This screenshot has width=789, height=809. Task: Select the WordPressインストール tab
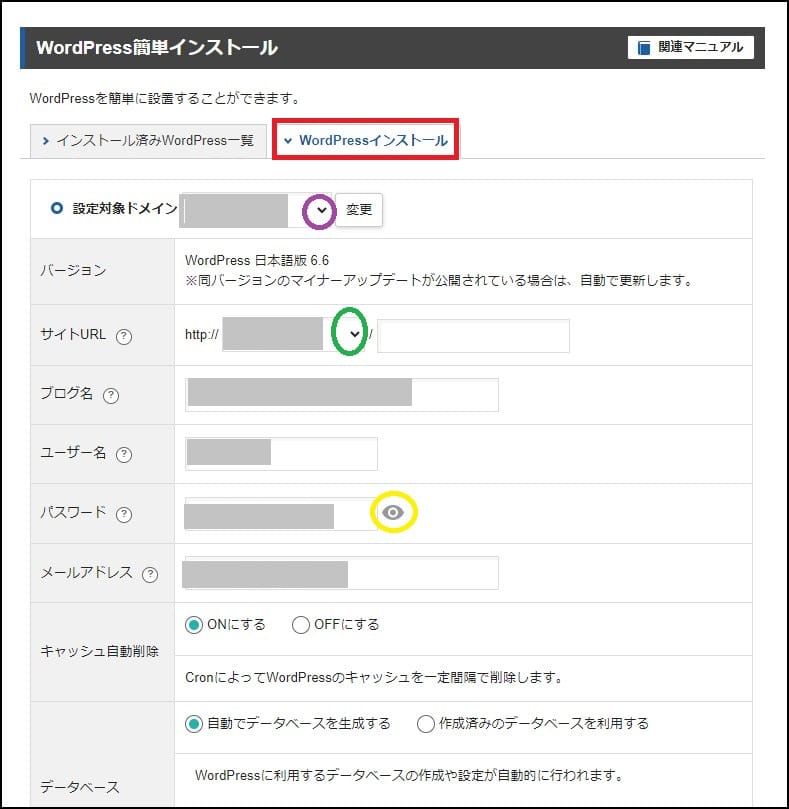click(x=365, y=141)
